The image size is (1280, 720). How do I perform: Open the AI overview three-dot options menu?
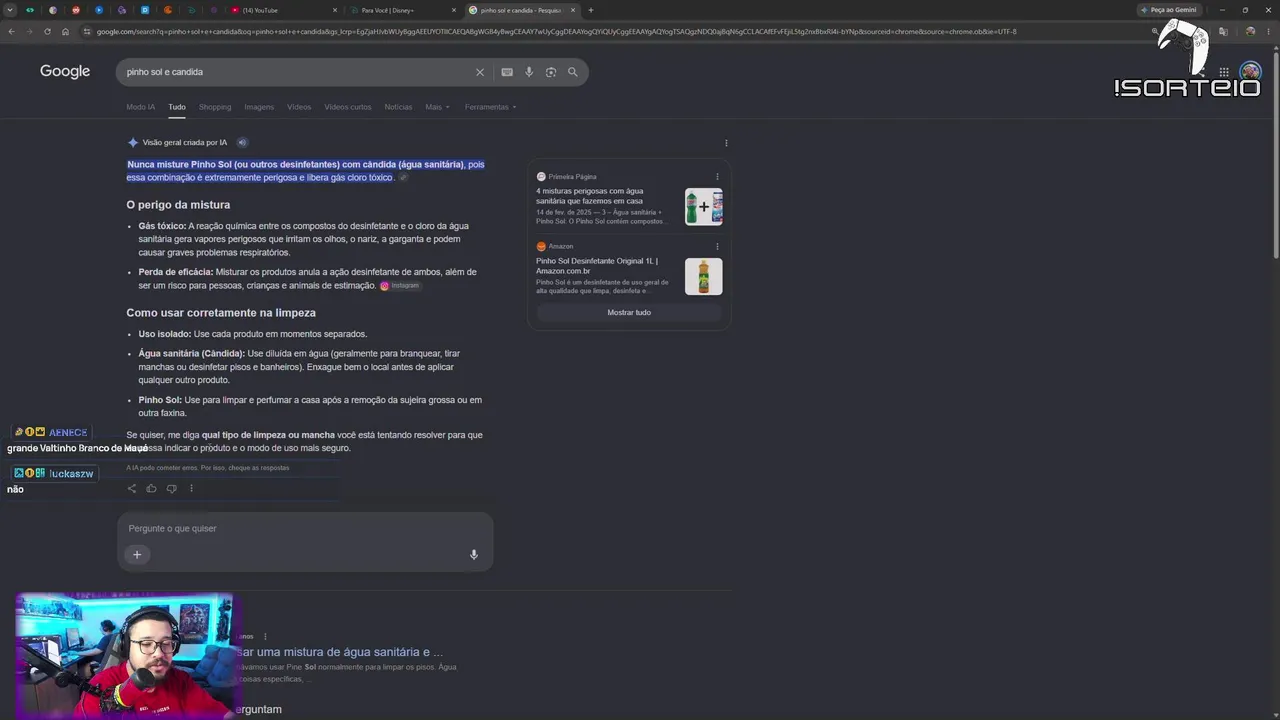[x=726, y=143]
